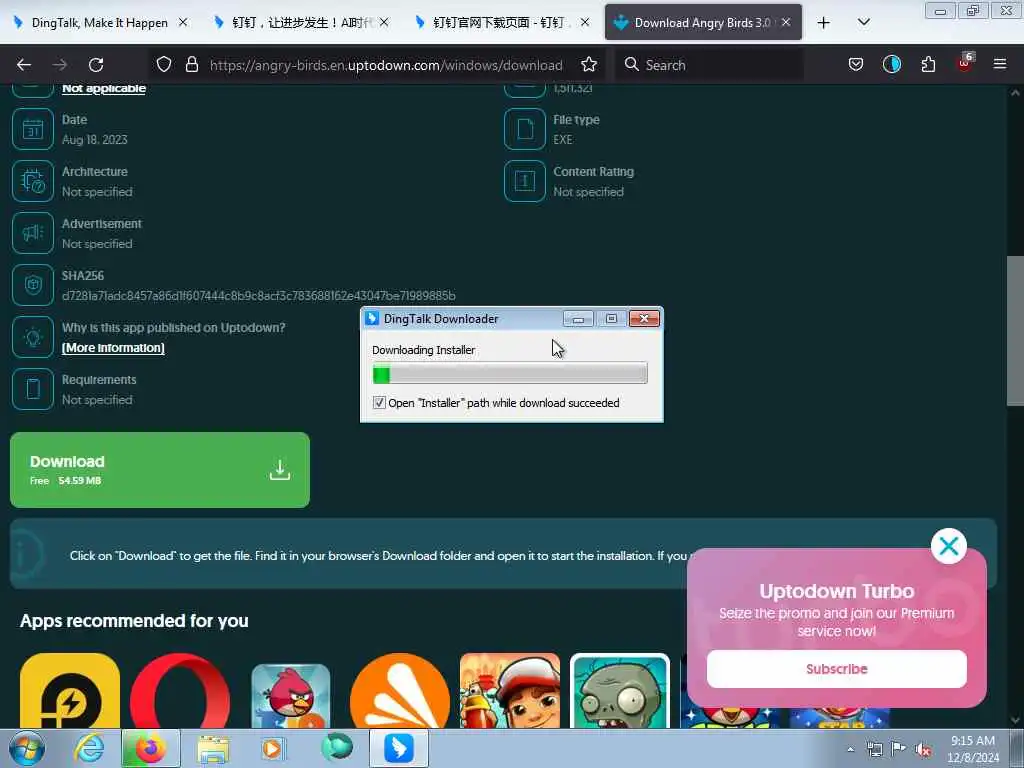The image size is (1024, 768).
Task: Open the yellow lightning-bolt app icon recommendation
Action: point(70,691)
